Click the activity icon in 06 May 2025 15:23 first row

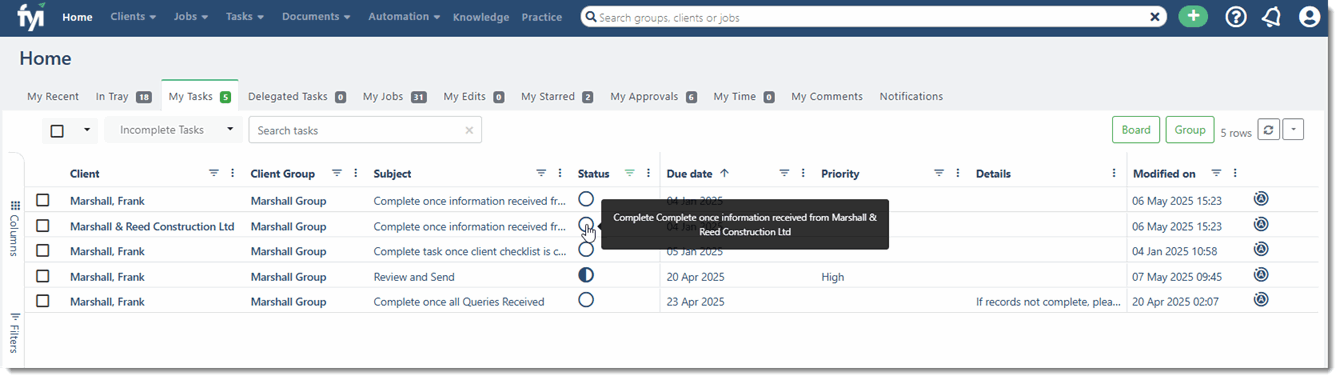pyautogui.click(x=1261, y=199)
